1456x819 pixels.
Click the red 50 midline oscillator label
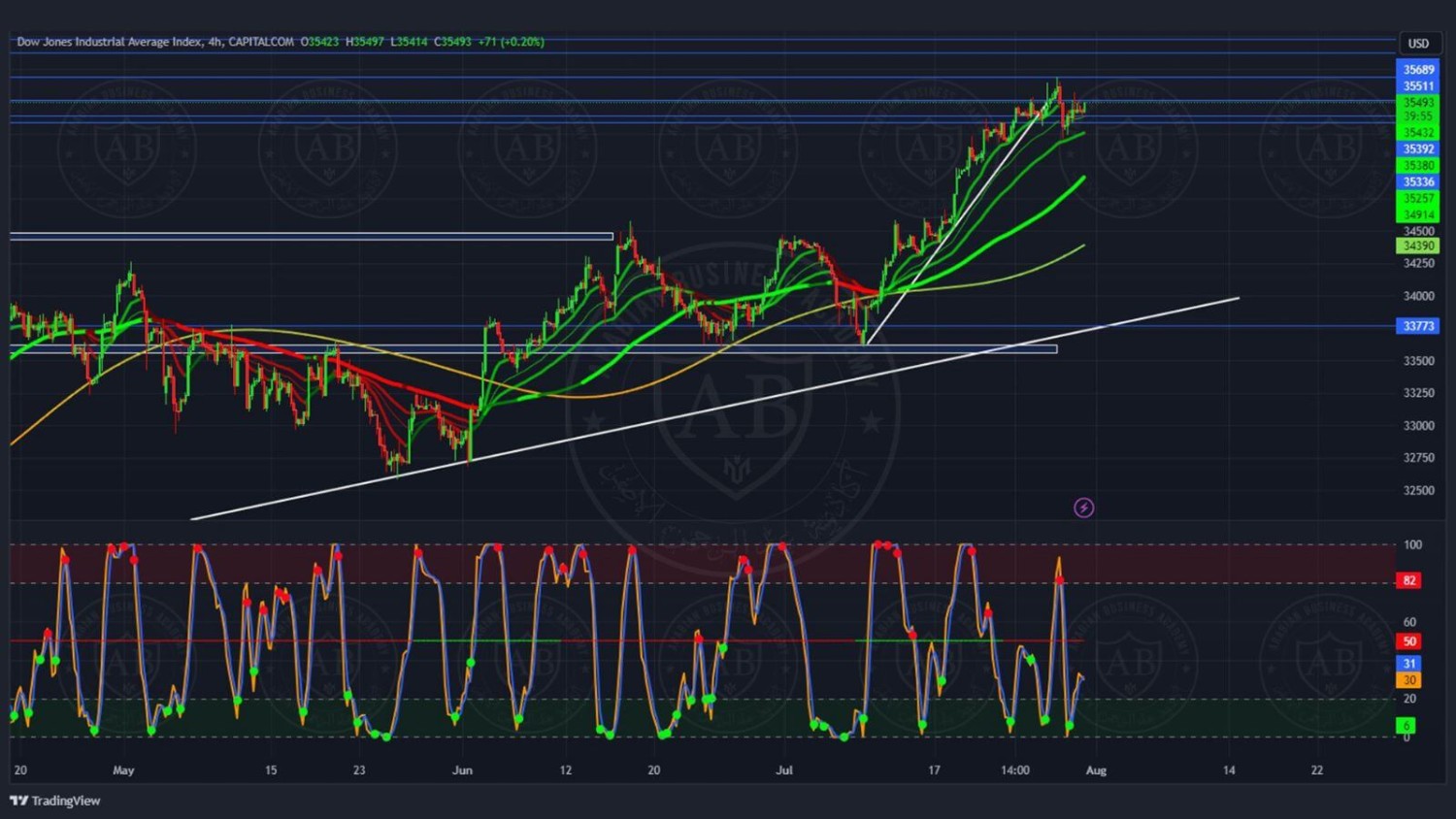(1409, 641)
